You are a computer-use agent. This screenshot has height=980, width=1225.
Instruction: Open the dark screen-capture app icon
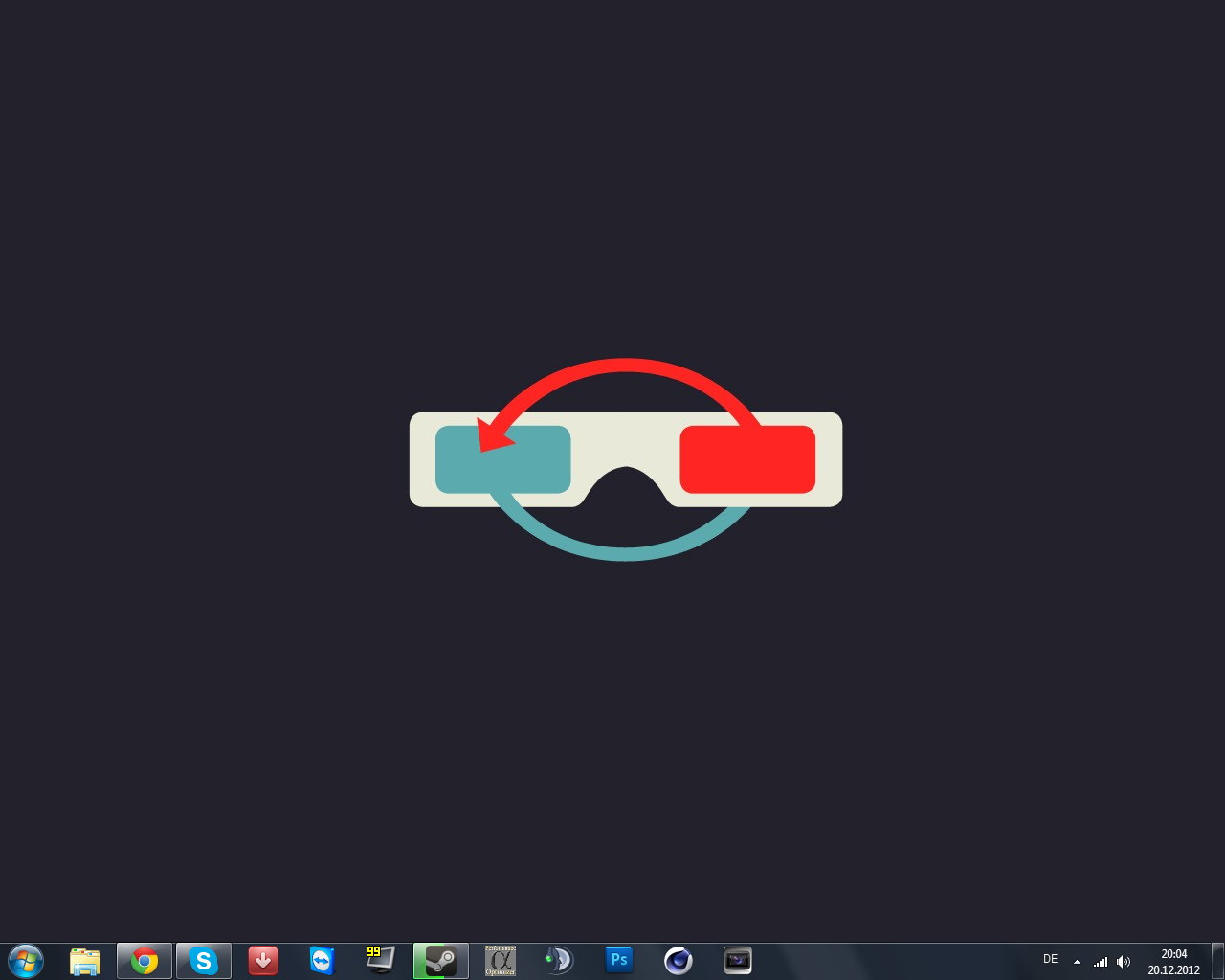[x=738, y=961]
